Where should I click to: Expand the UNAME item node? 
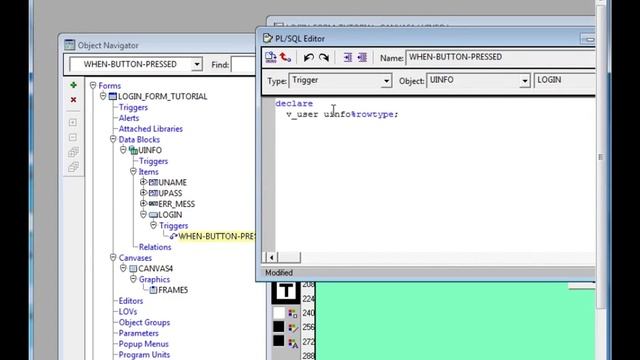click(x=143, y=182)
